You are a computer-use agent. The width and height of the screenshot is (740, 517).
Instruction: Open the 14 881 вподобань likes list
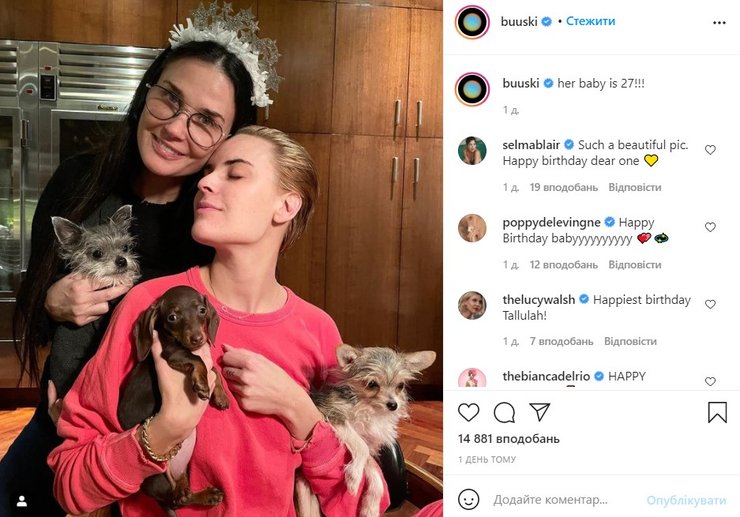[509, 438]
